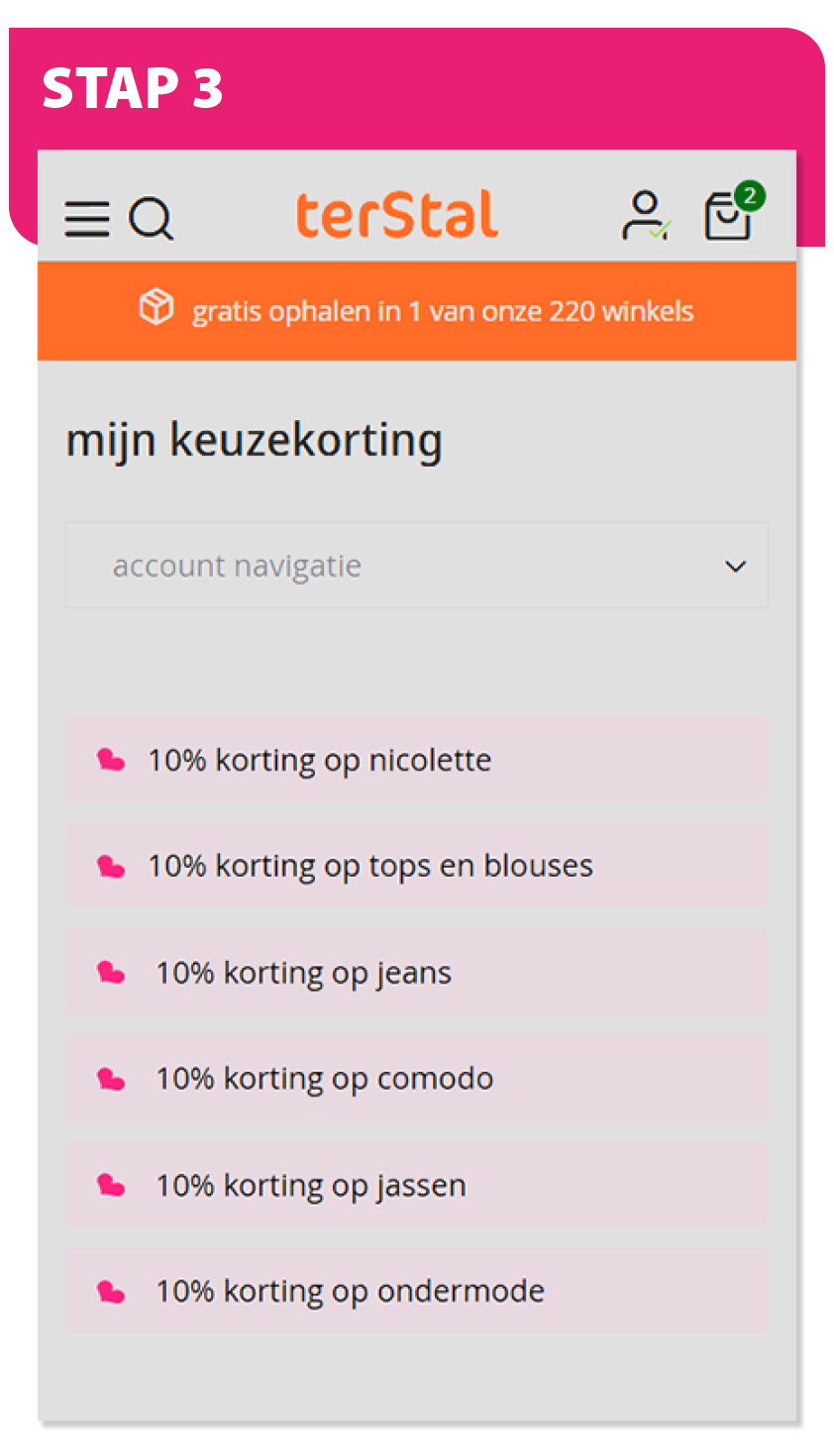This screenshot has width=834, height=1456.
Task: Click the search magnifier icon
Action: 152,219
